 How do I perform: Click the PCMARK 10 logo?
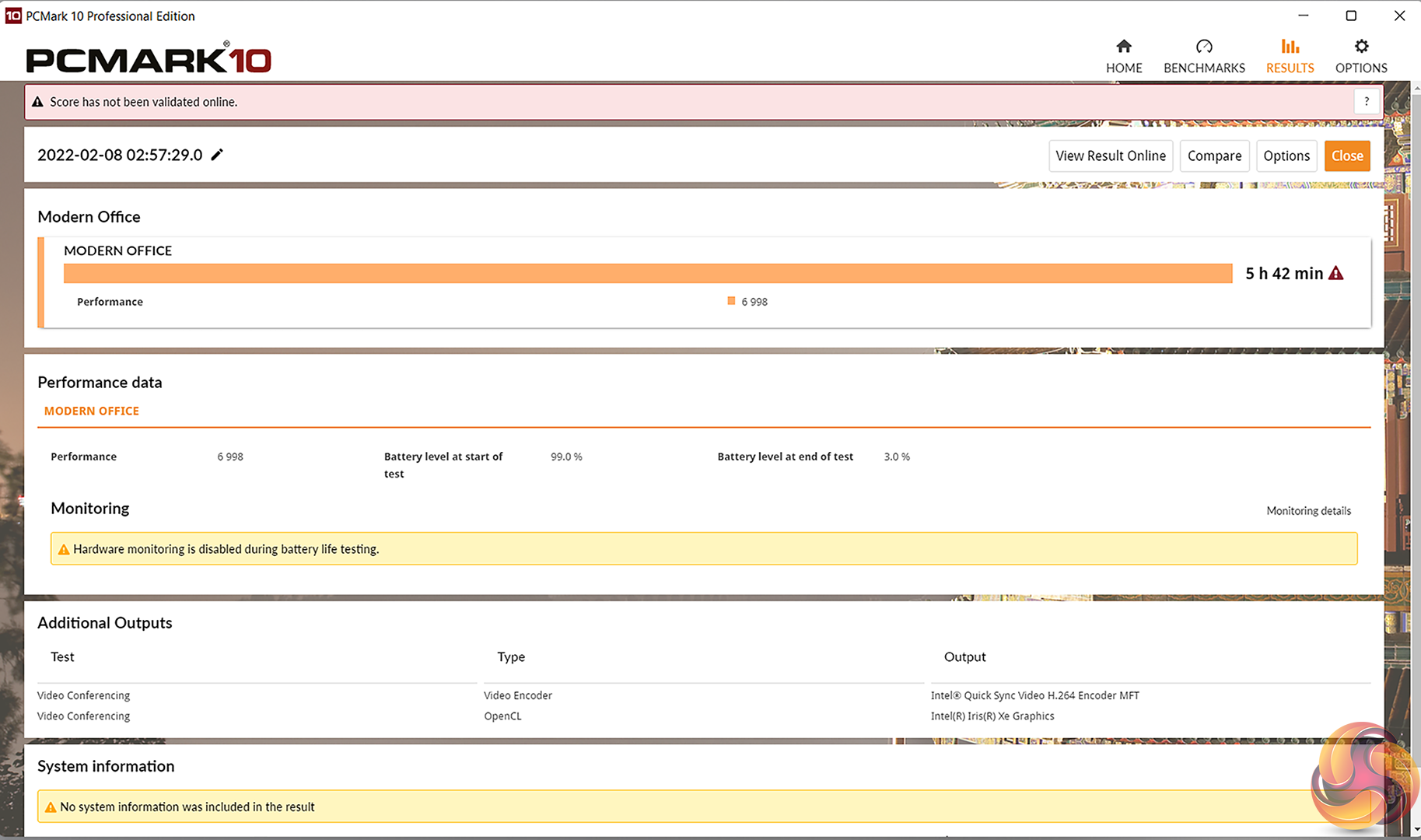point(149,59)
